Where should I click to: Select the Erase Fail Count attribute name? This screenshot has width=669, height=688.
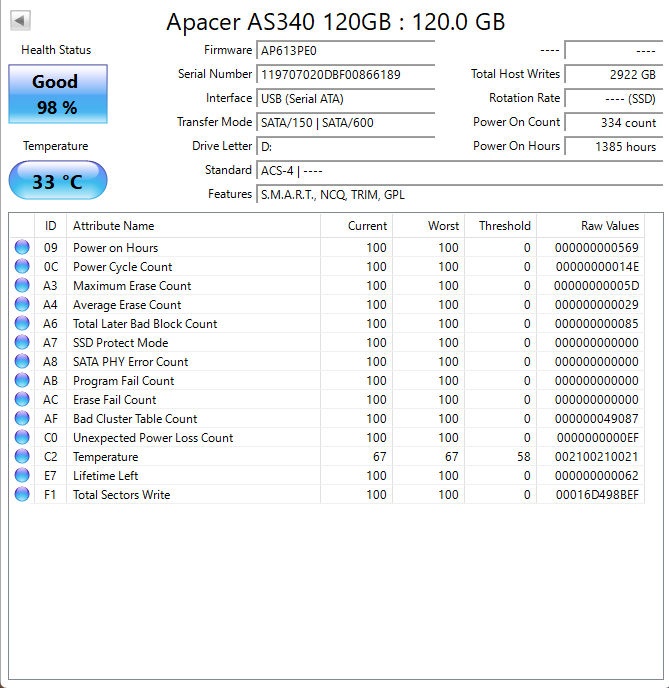coord(114,400)
